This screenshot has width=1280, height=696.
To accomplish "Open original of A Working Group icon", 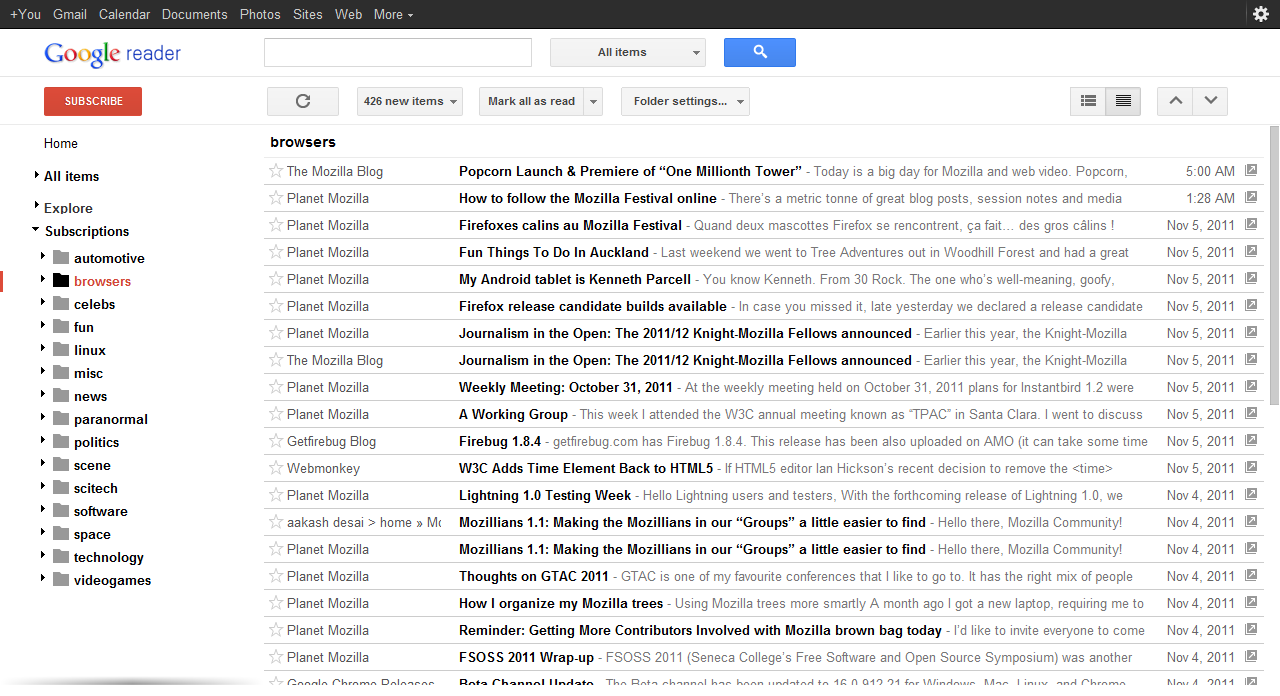I will coord(1251,414).
